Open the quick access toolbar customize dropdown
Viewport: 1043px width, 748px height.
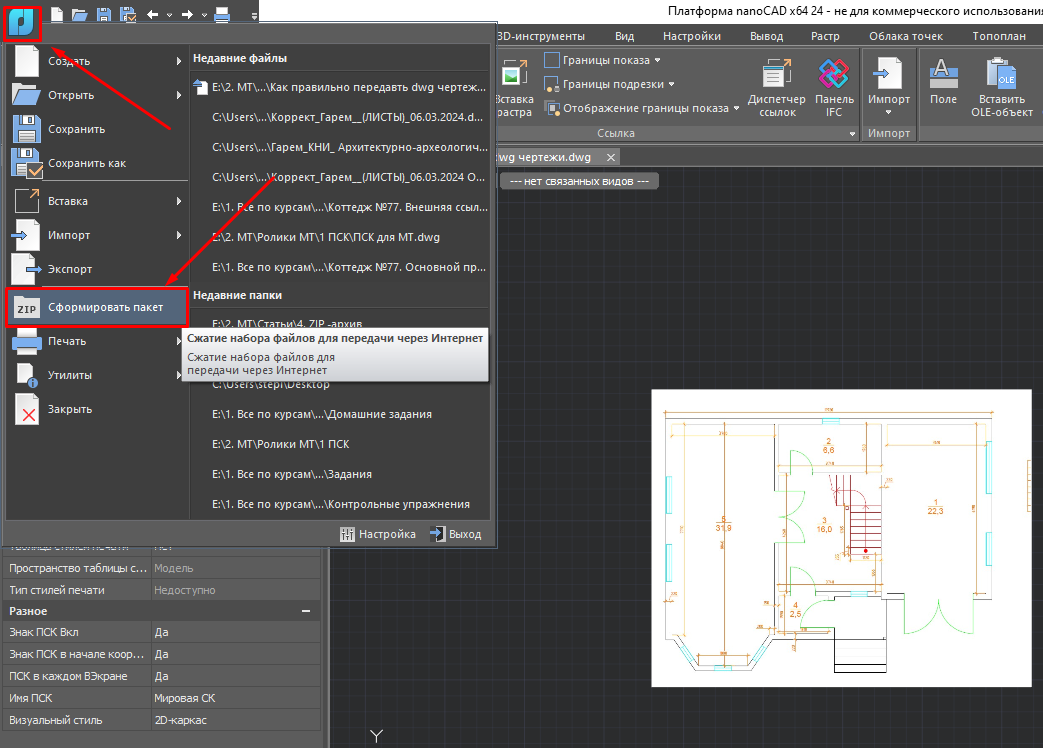(254, 15)
